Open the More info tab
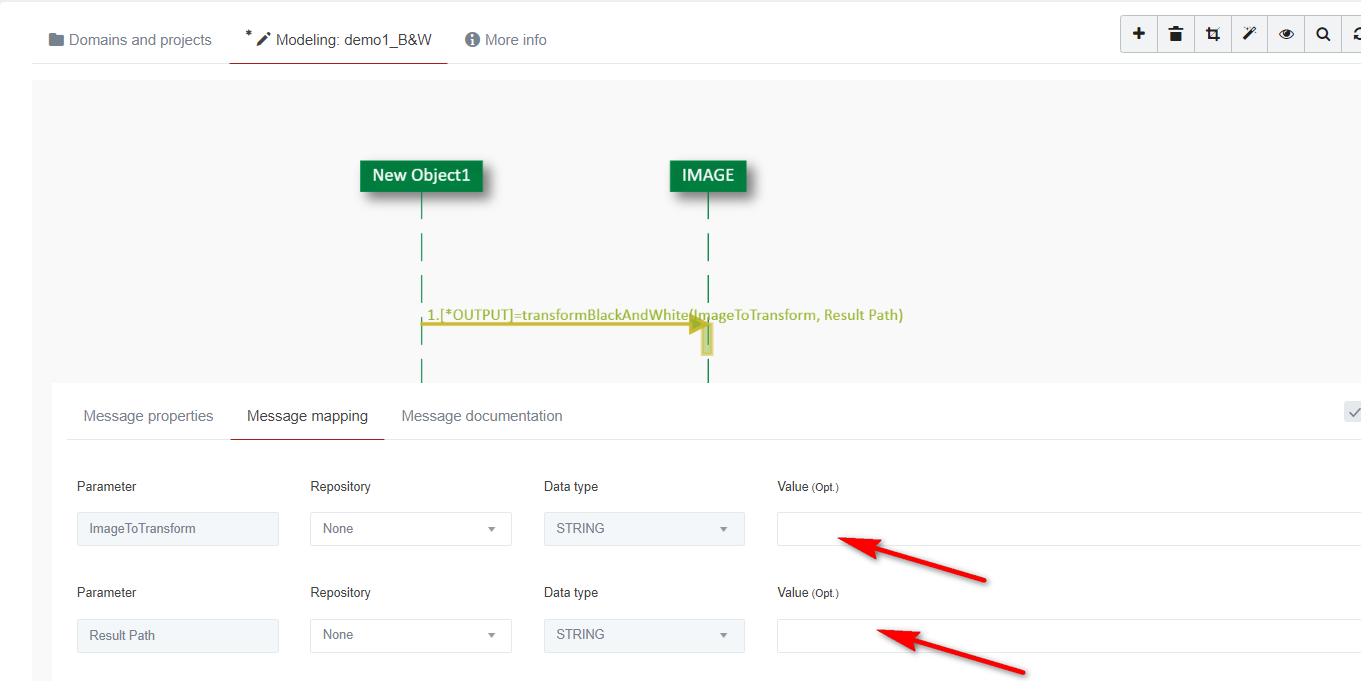Image resolution: width=1361 pixels, height=681 pixels. (506, 40)
